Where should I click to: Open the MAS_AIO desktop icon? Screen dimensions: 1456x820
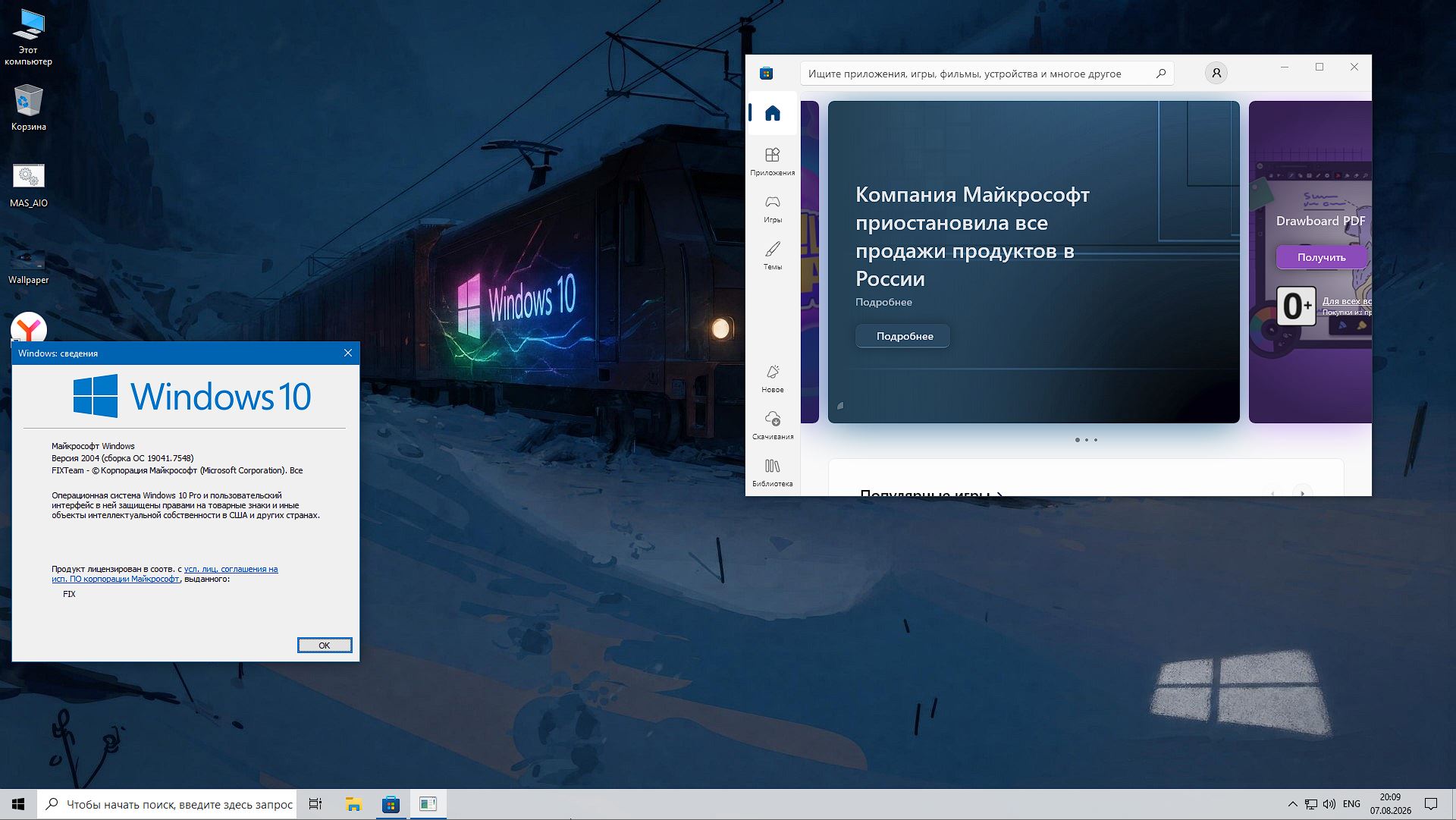28,185
